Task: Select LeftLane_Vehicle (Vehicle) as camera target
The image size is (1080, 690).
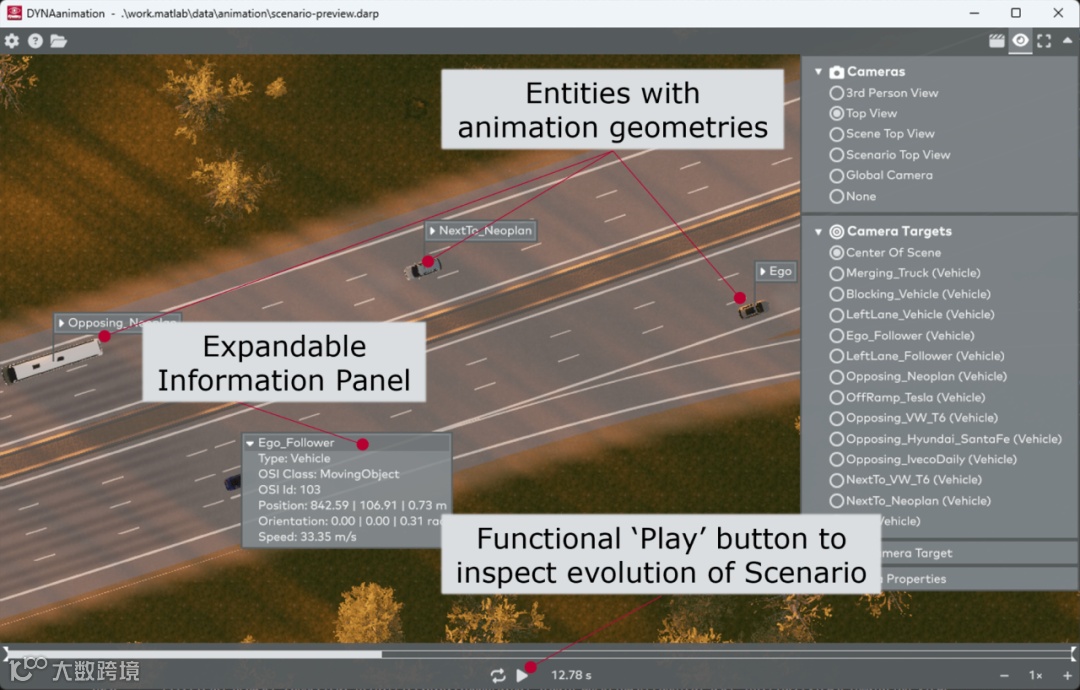Action: point(912,315)
